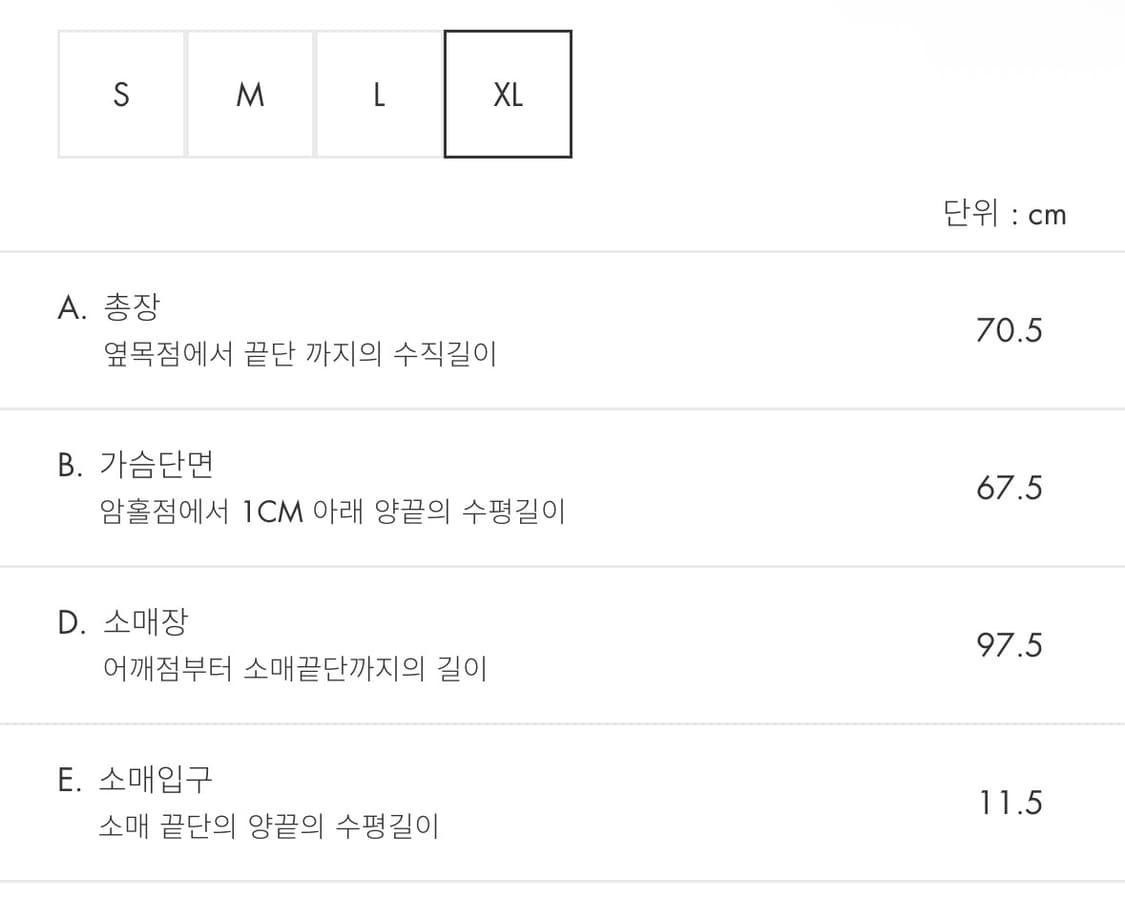This screenshot has width=1125, height=901.
Task: Click the 97.5 sleeve length value
Action: 1009,645
